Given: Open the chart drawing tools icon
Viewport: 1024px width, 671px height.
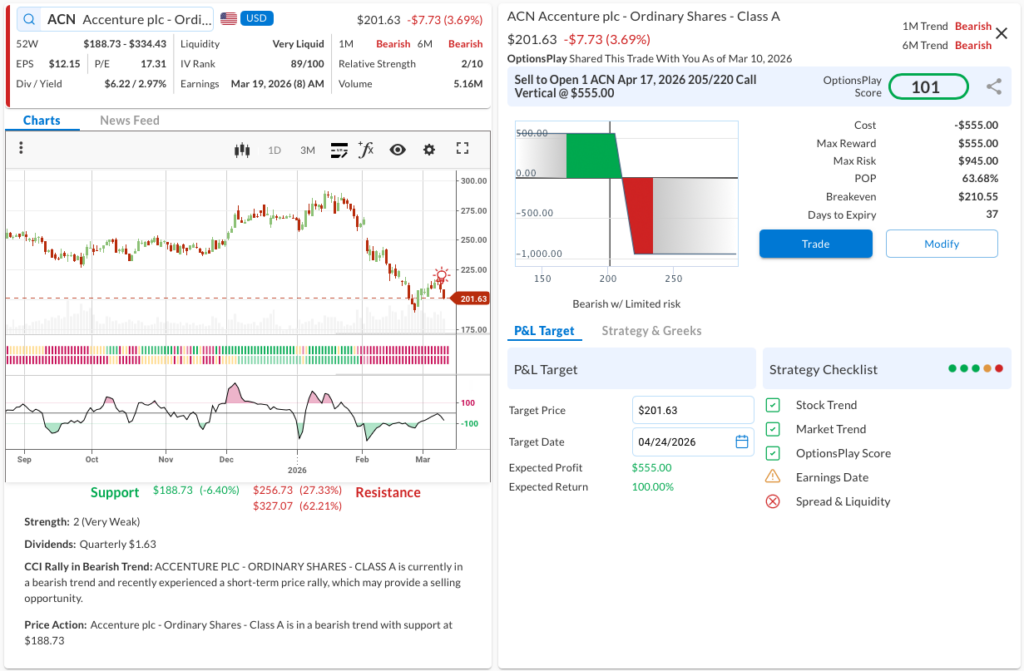Looking at the screenshot, I should pos(338,150).
